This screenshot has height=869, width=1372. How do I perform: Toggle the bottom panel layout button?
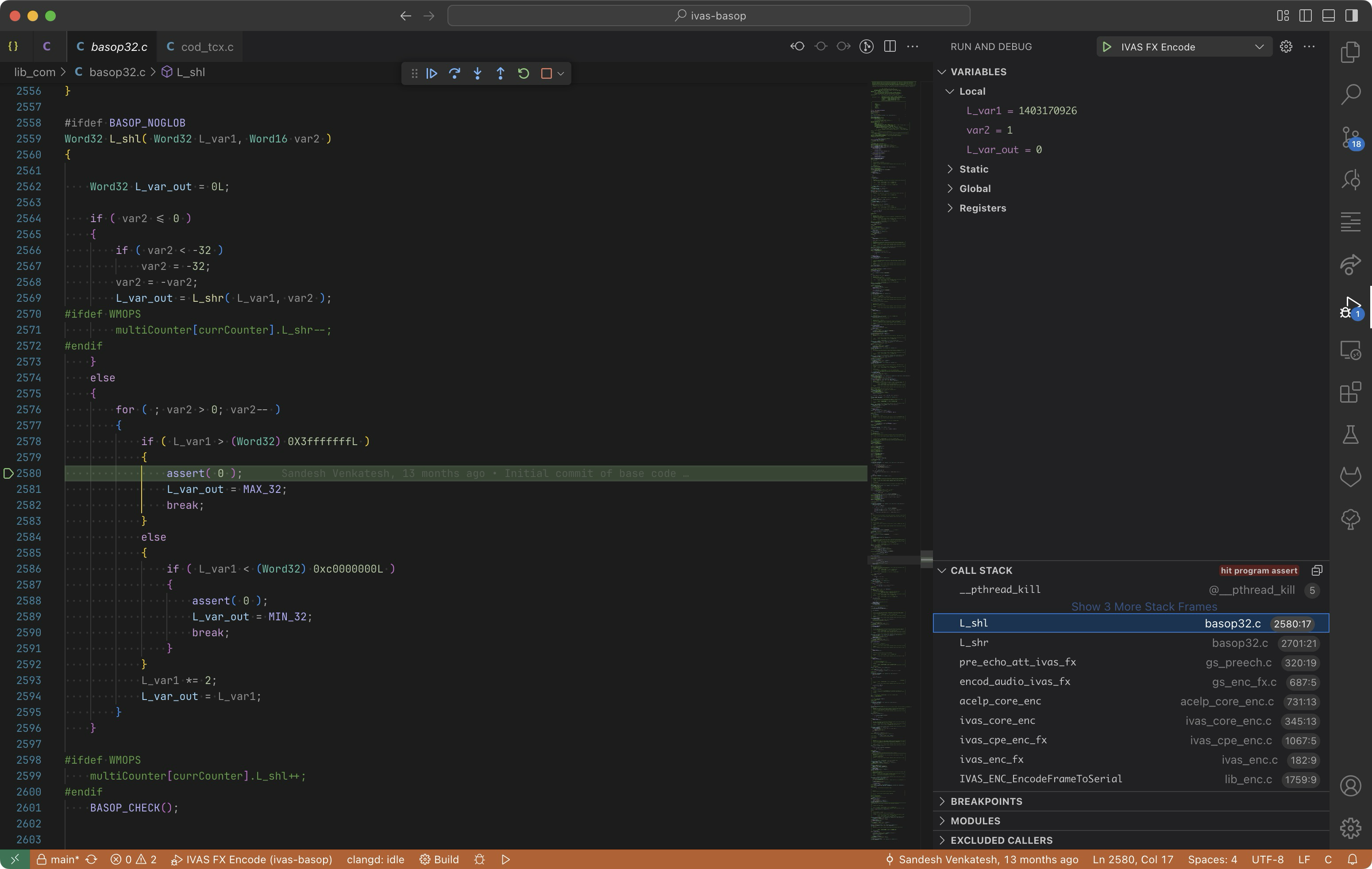click(1328, 15)
